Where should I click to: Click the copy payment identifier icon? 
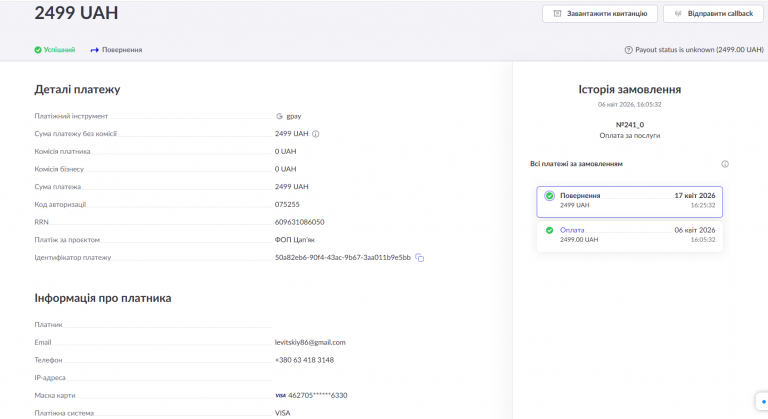pyautogui.click(x=420, y=258)
